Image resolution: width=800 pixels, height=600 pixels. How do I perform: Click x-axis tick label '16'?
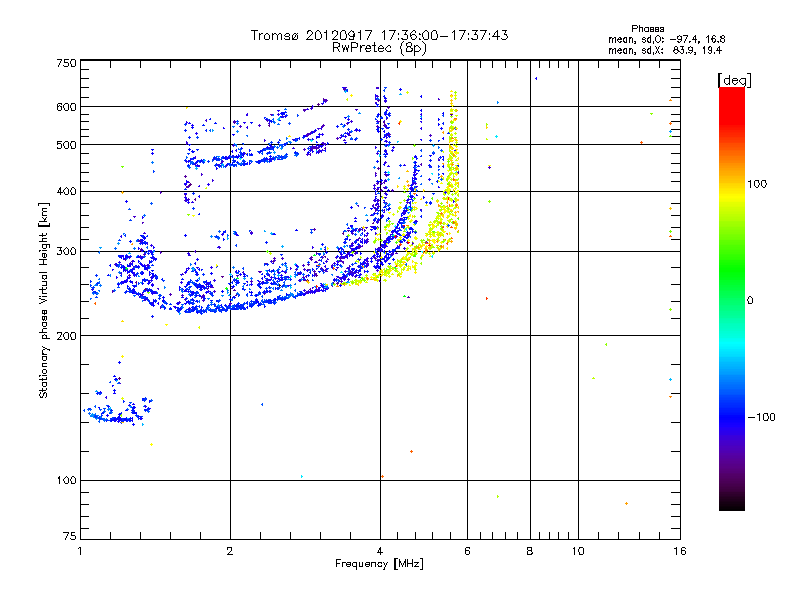(680, 551)
